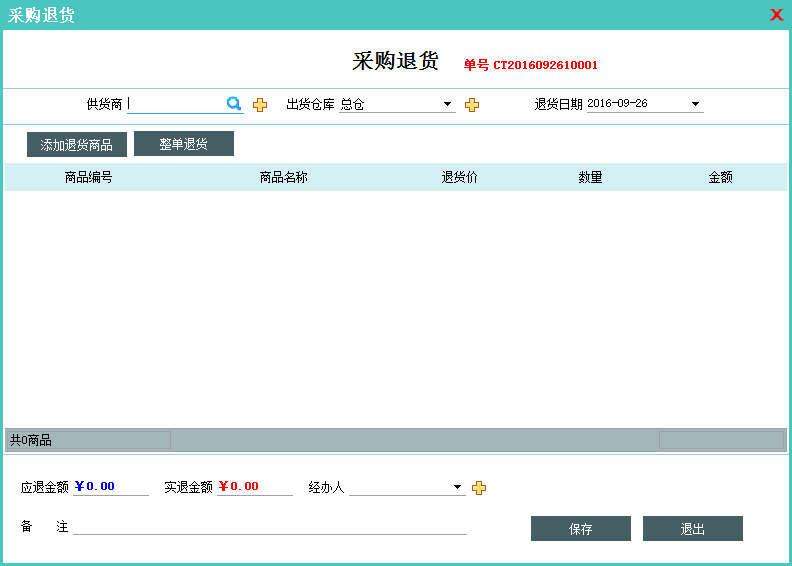Click plus icon next to 经办人

(x=479, y=488)
